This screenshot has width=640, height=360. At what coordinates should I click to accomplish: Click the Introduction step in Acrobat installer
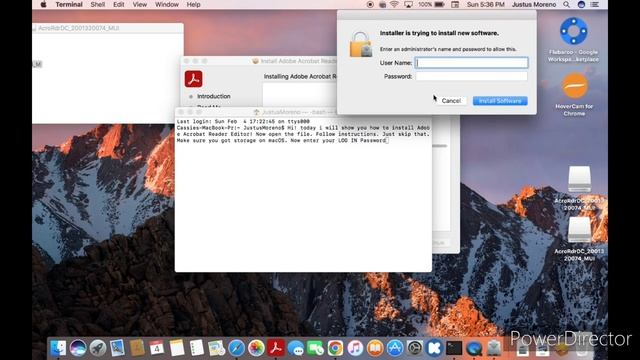213,96
